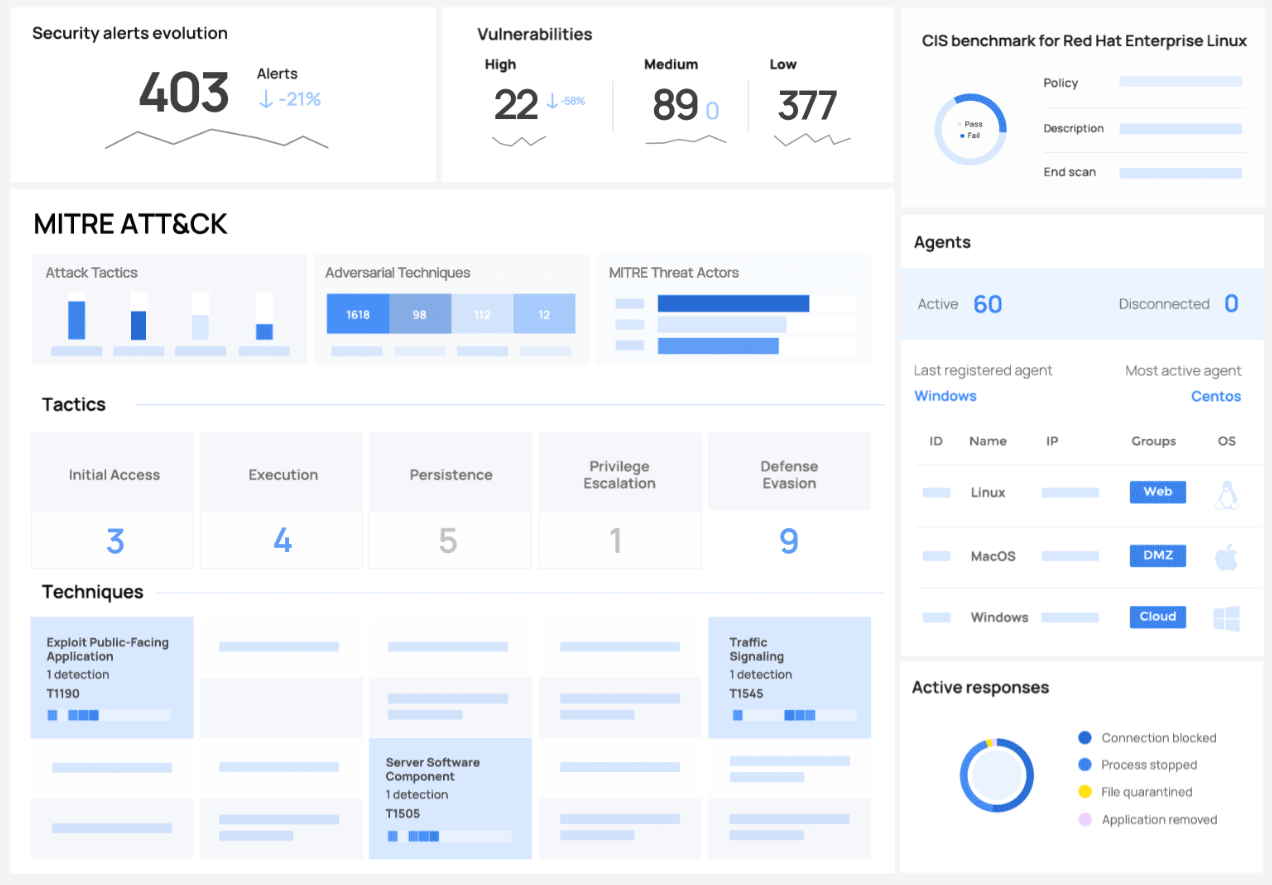This screenshot has width=1272, height=885.
Task: Select the Defense Evasion tactic card
Action: click(789, 500)
